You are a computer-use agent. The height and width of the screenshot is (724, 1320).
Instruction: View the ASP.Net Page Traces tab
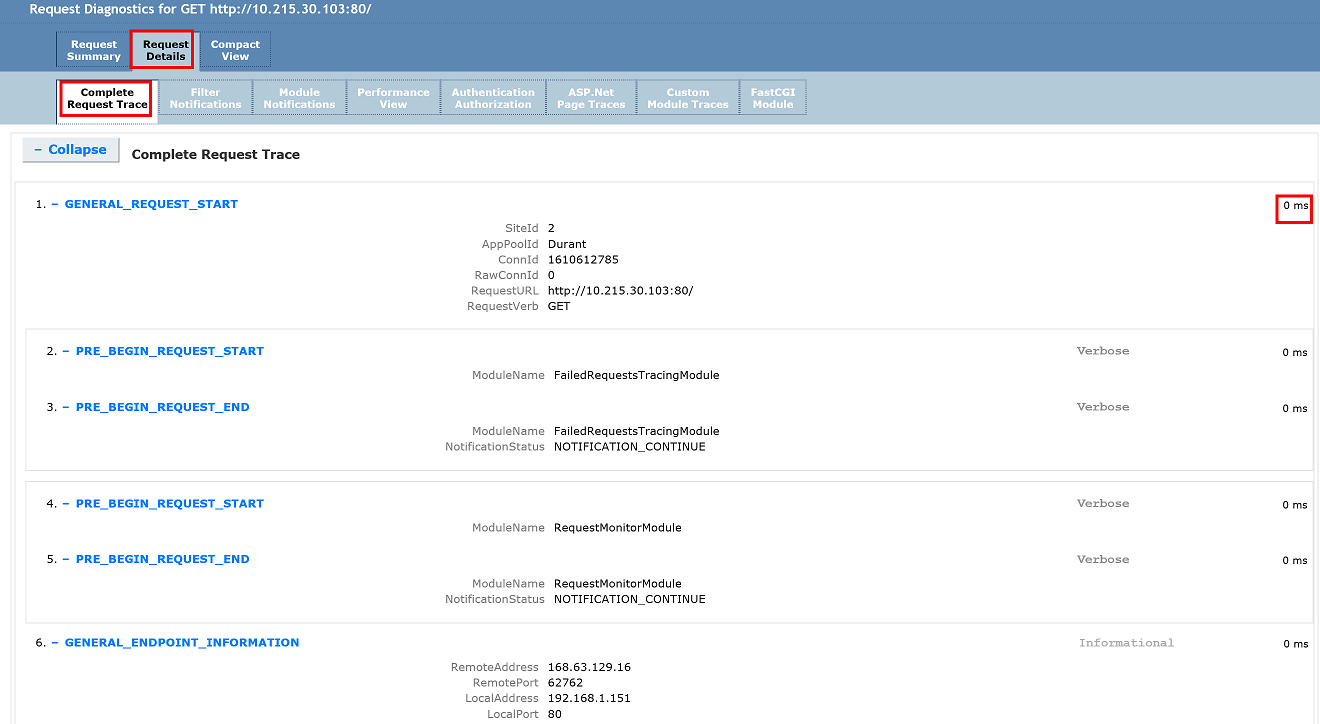(x=591, y=98)
